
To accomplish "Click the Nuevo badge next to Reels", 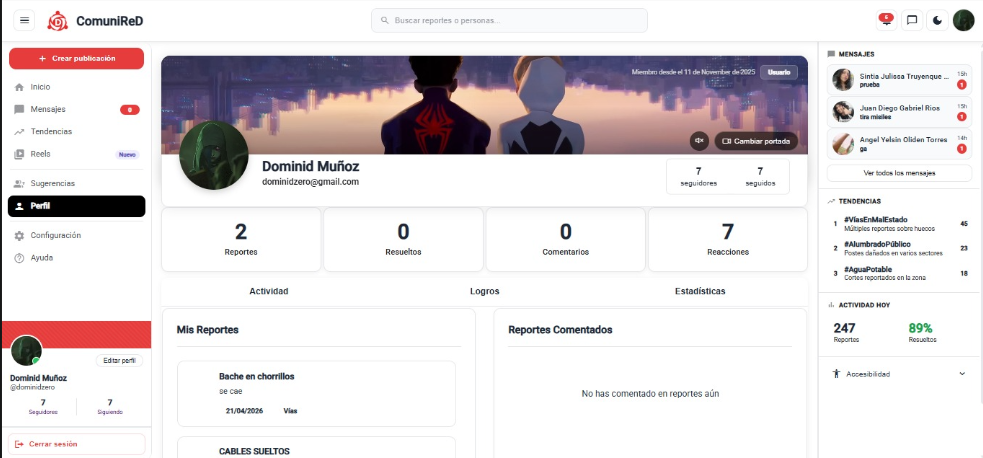I will coord(127,154).
